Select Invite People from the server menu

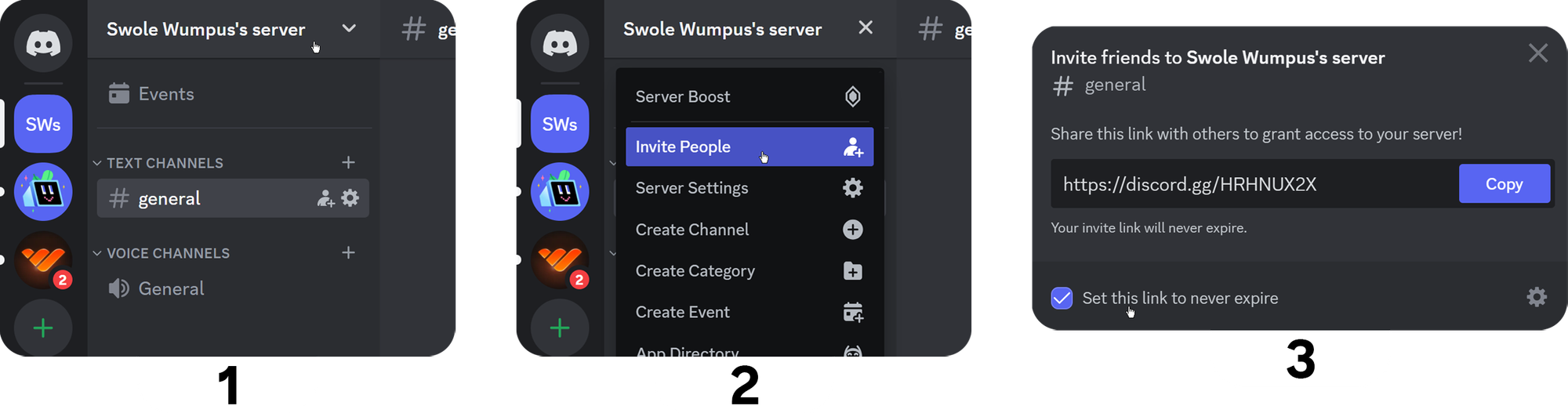pyautogui.click(x=749, y=147)
